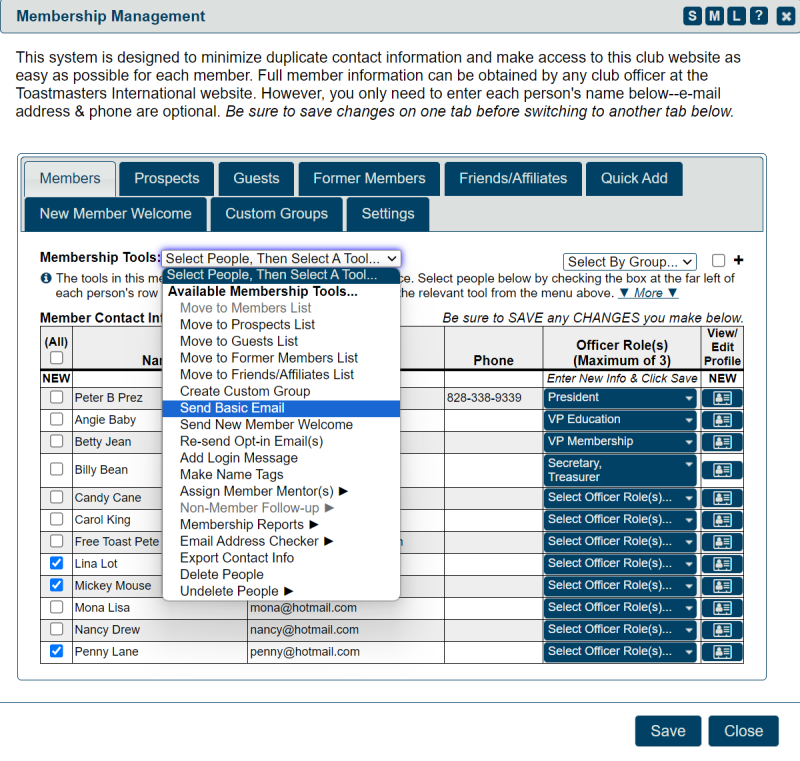Open the New Member Welcome tab
Viewport: 800px width, 761px height.
click(x=116, y=214)
